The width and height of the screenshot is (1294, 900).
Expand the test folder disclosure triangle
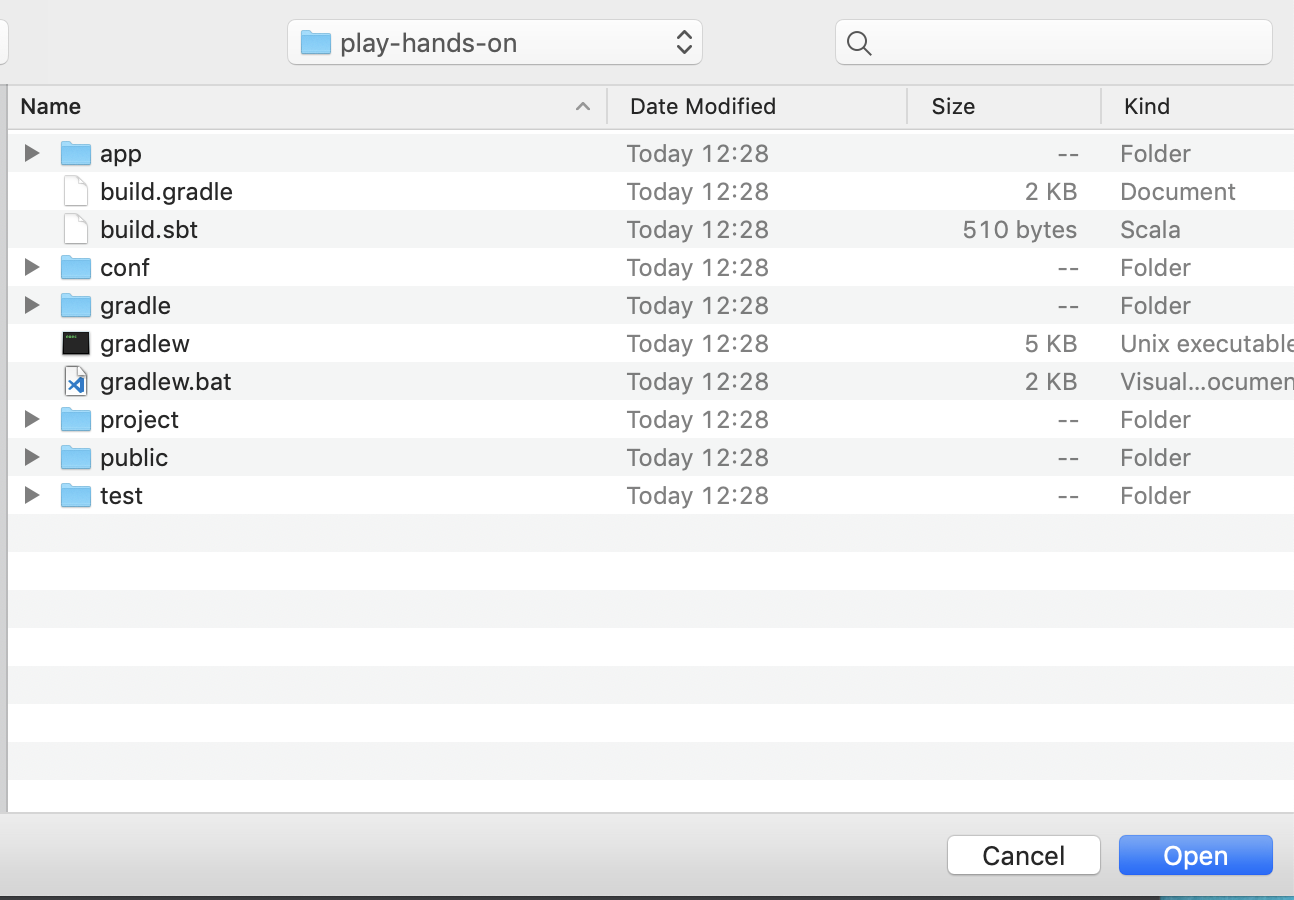pyautogui.click(x=32, y=495)
